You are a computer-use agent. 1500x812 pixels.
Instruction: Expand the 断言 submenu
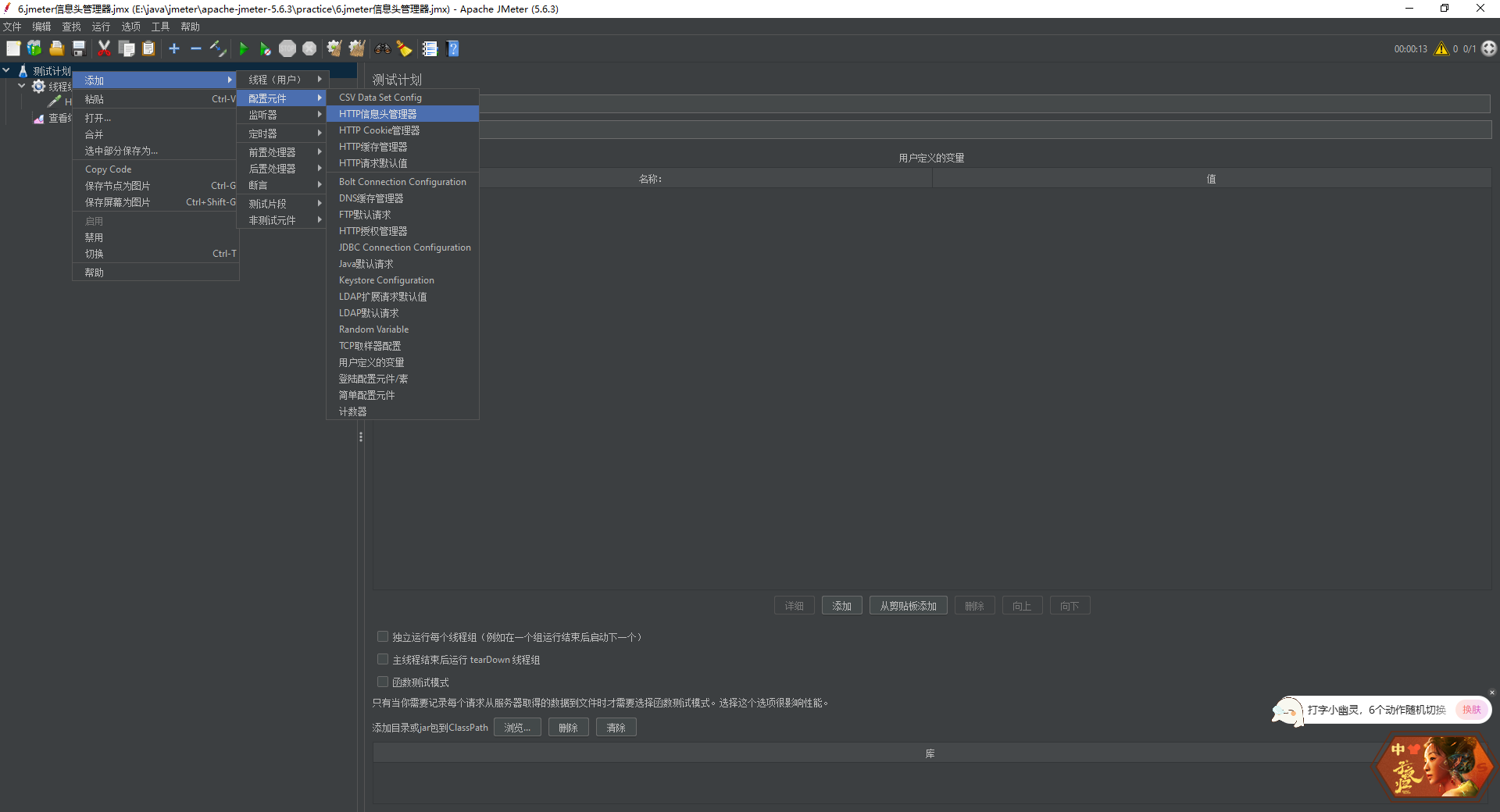coord(282,185)
